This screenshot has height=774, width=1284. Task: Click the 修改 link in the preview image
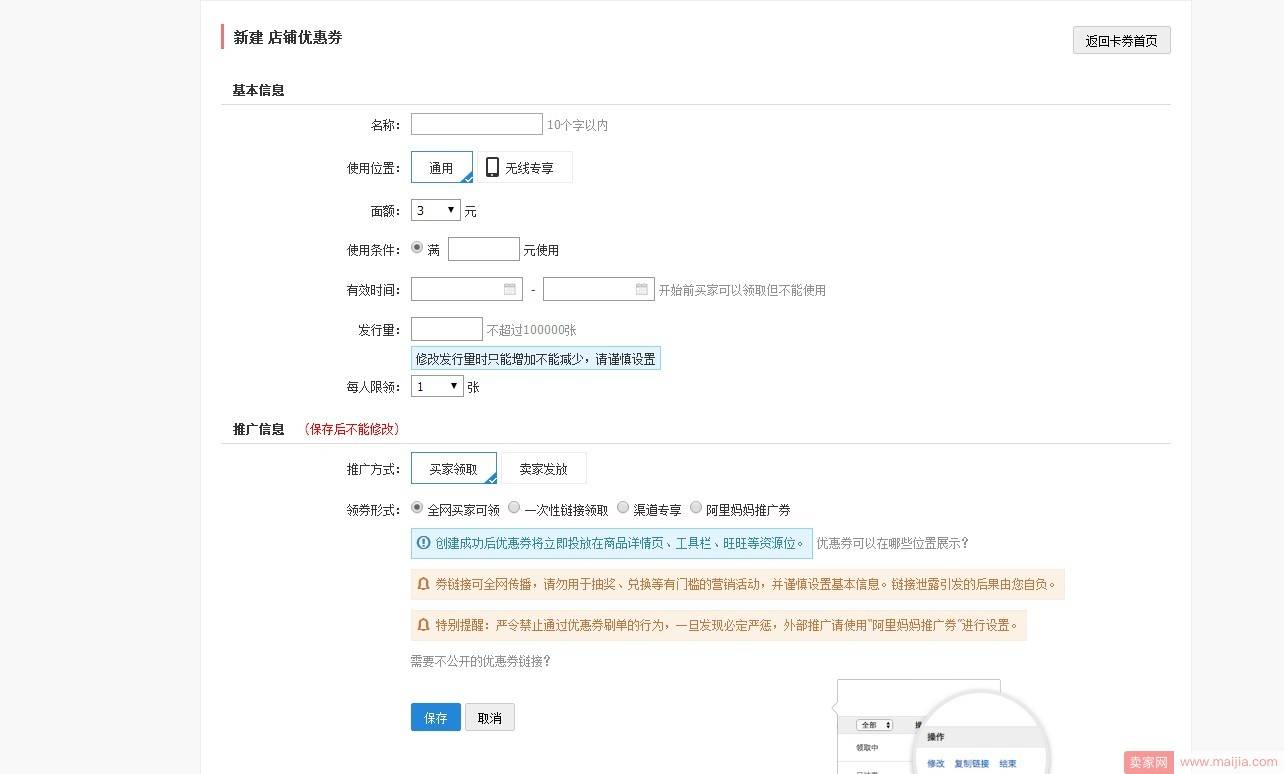click(935, 763)
